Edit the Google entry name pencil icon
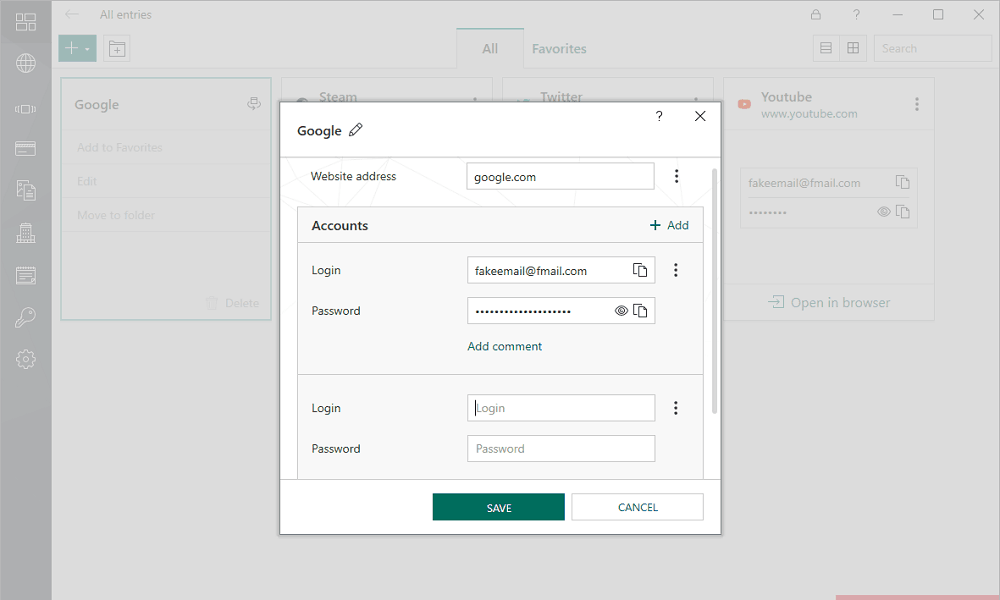1000x600 pixels. point(356,130)
